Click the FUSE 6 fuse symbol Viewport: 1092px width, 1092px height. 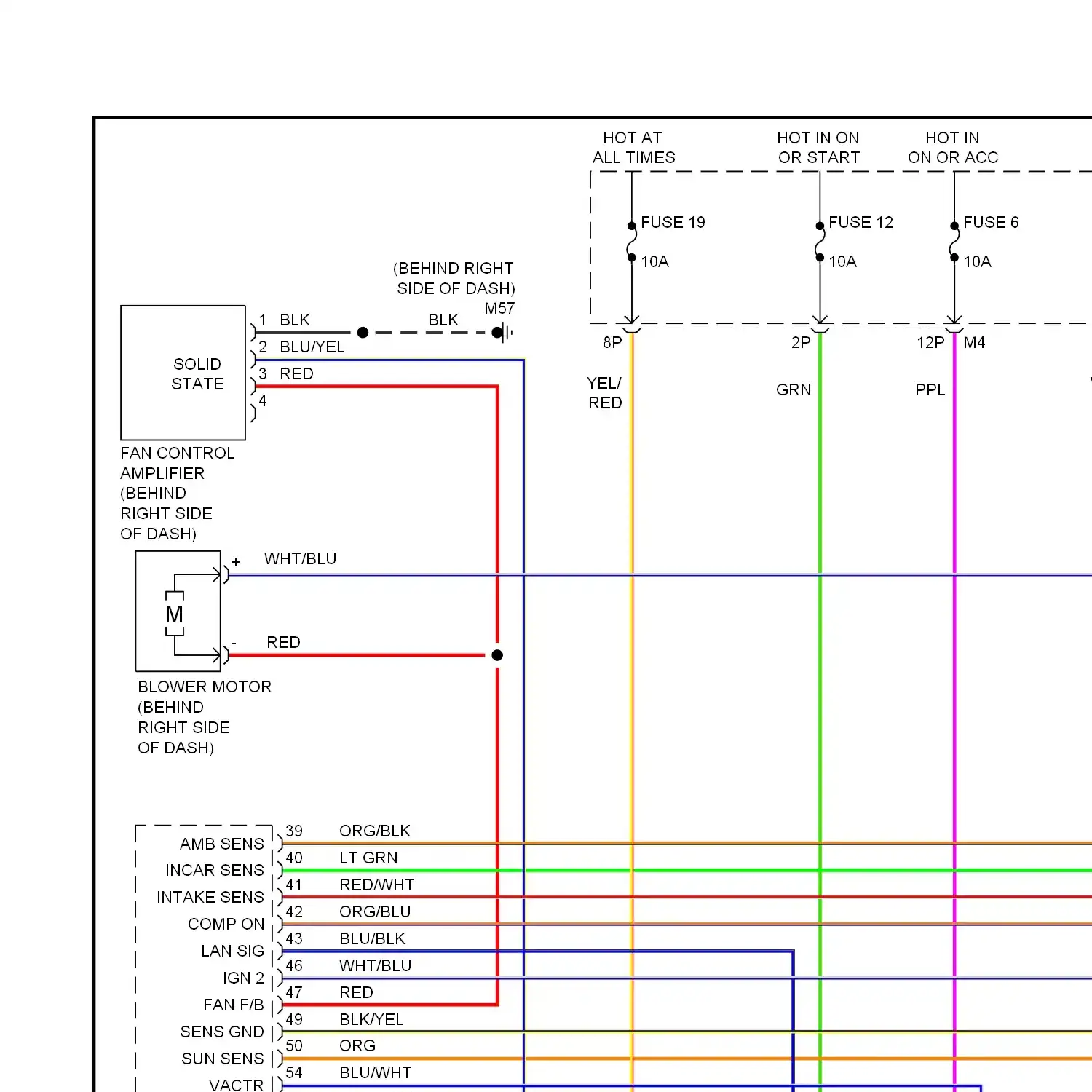[954, 242]
